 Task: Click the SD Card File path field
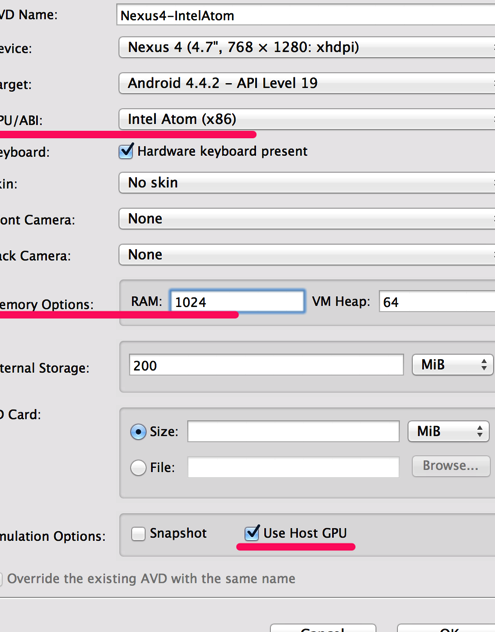[x=293, y=467]
